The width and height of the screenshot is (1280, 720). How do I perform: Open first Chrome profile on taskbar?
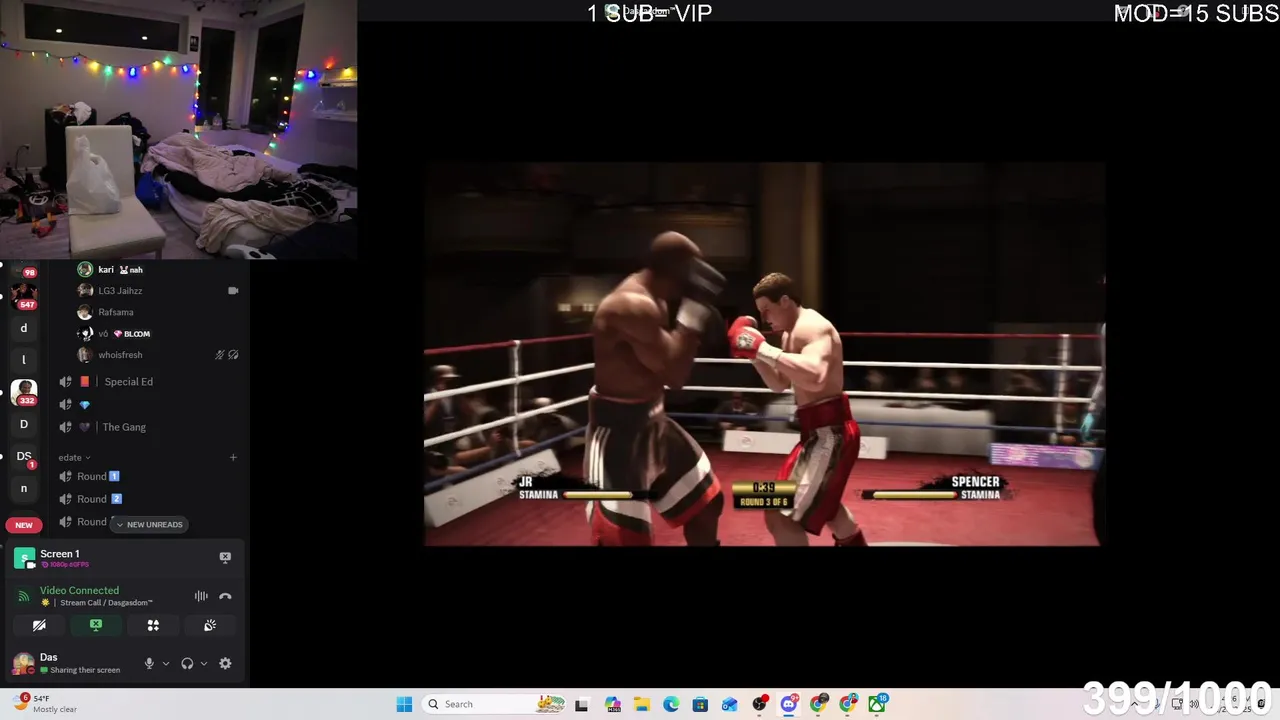click(x=819, y=704)
